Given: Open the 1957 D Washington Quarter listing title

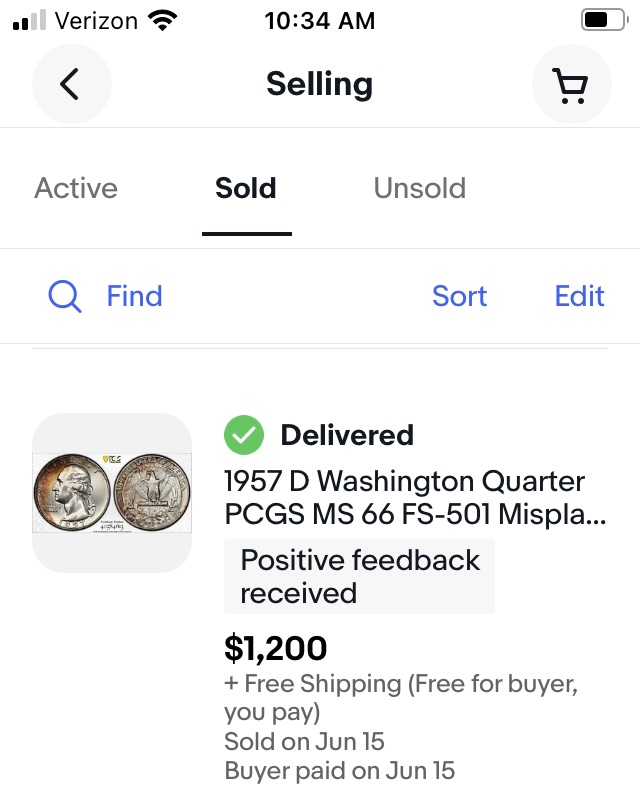Looking at the screenshot, I should pos(404,499).
